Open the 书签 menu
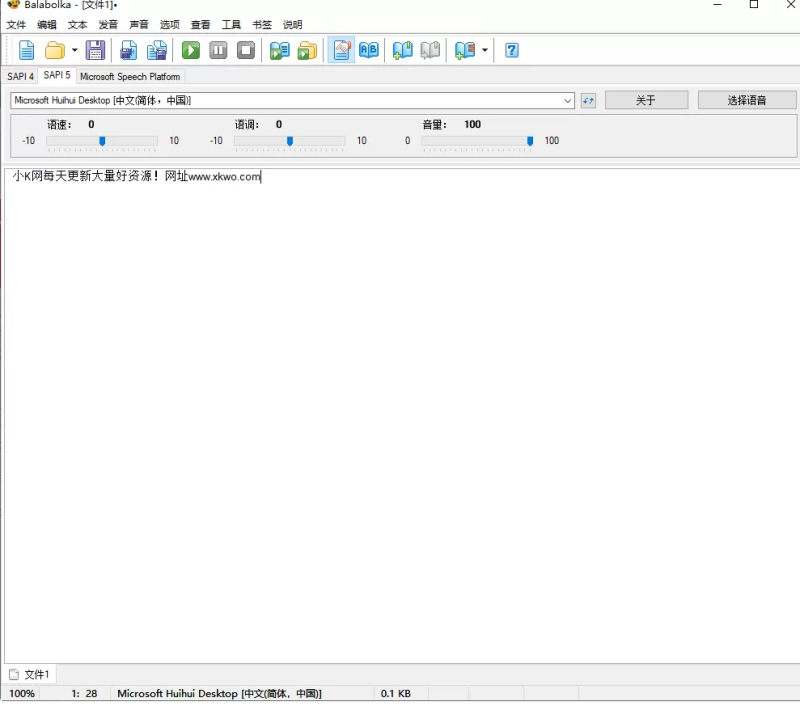This screenshot has height=706, width=800. (x=262, y=24)
